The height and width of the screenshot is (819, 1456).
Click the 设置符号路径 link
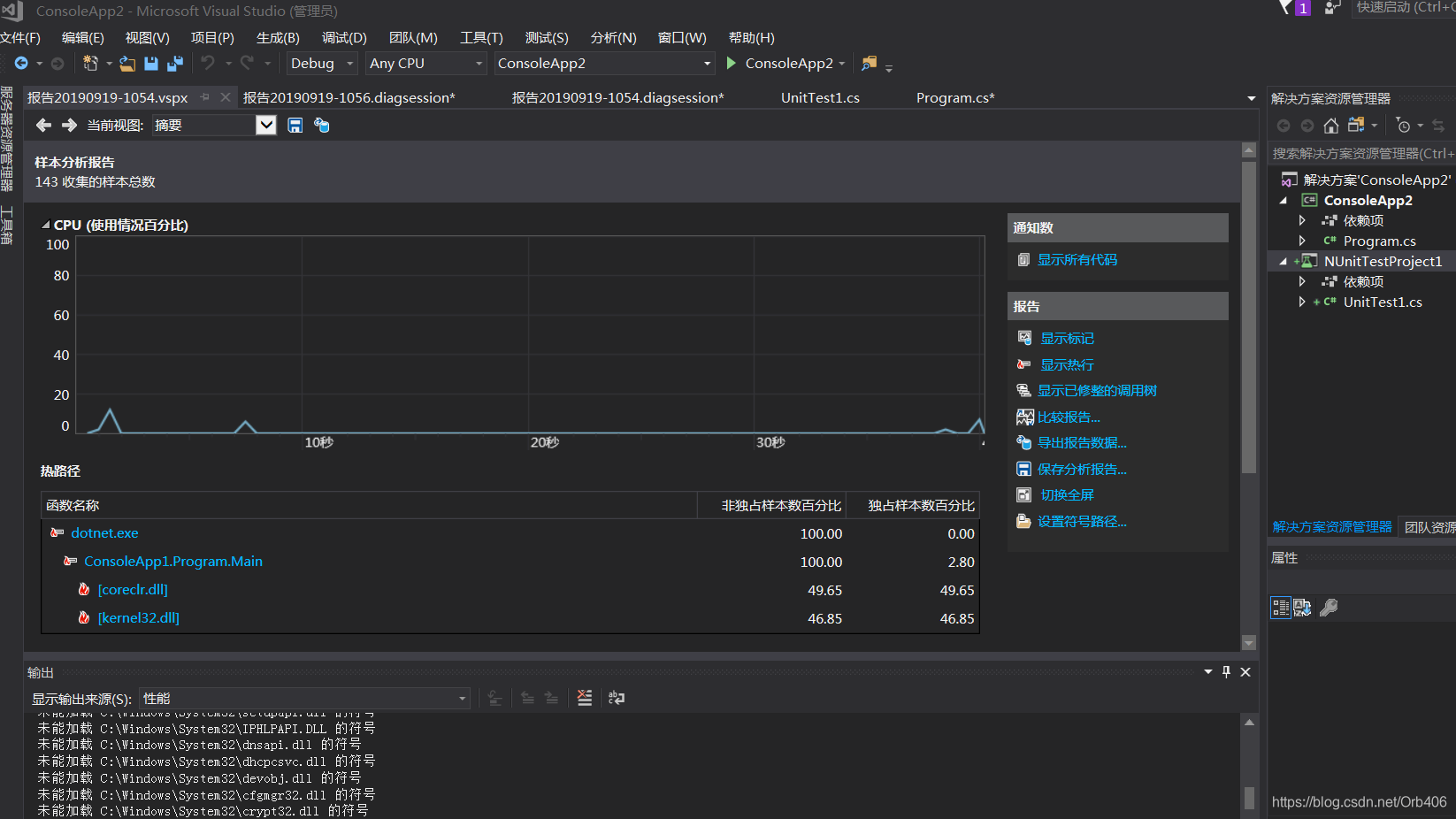click(x=1082, y=522)
